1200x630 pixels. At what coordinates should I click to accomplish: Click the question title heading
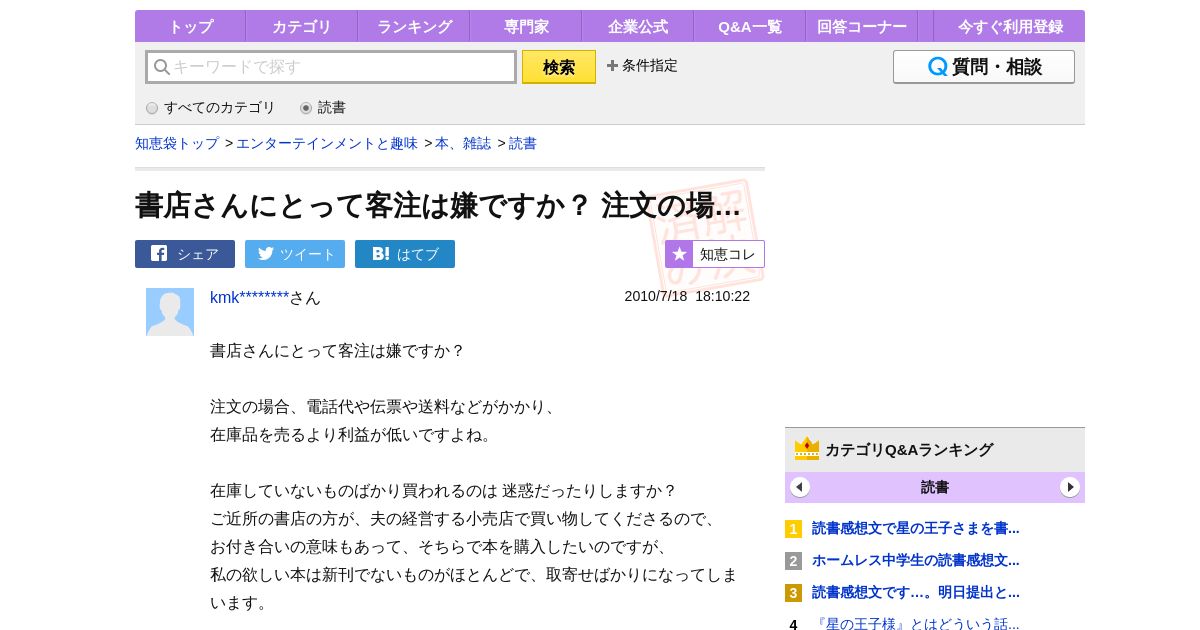click(x=438, y=206)
